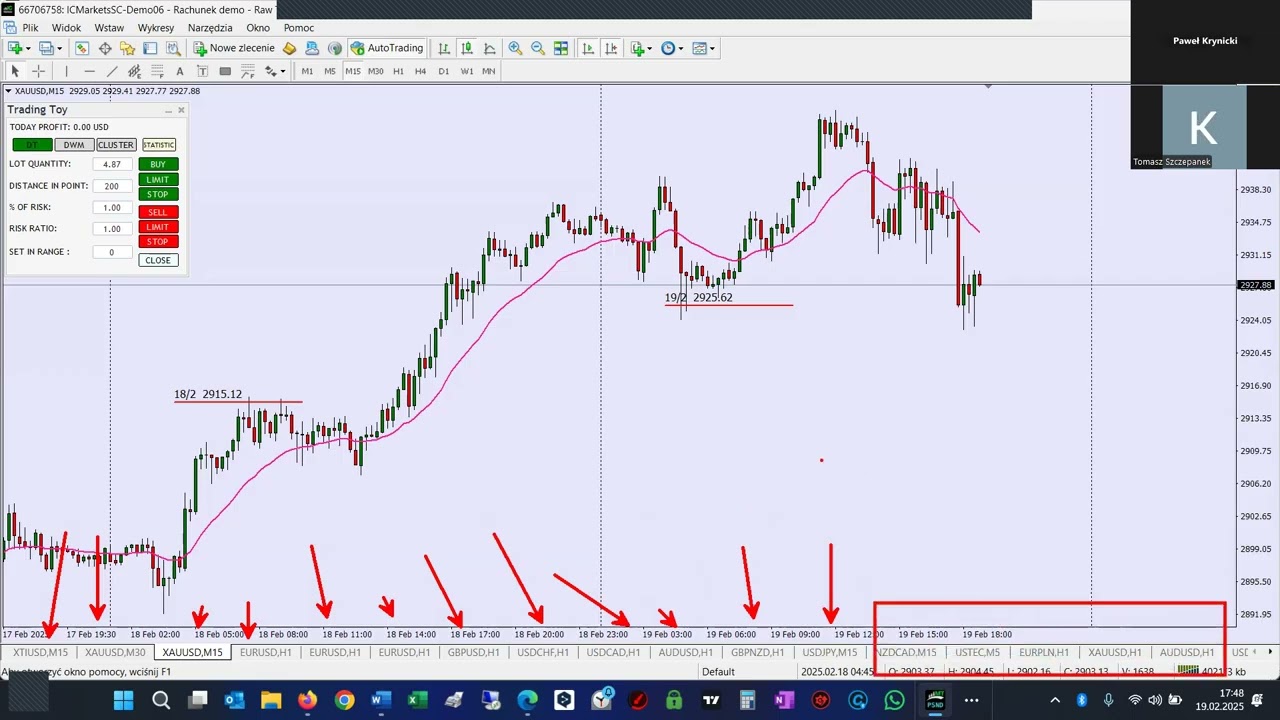Select the crosshair tool
Viewport: 1280px width, 720px height.
coord(38,71)
